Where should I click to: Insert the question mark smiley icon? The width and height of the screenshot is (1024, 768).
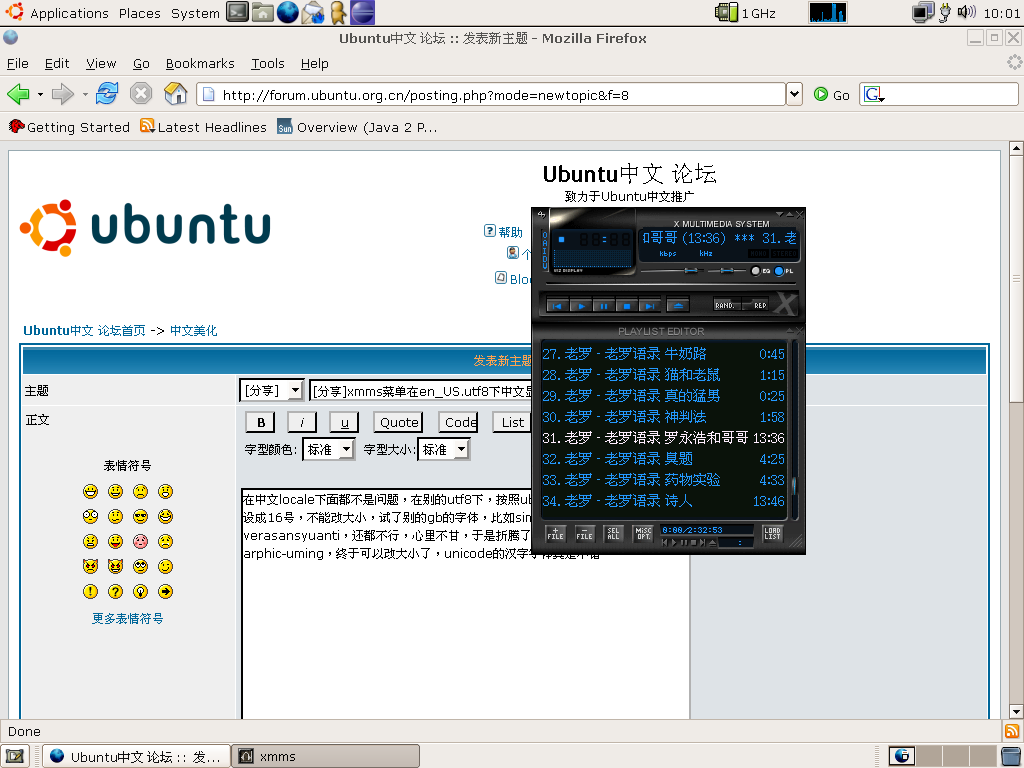click(x=115, y=592)
